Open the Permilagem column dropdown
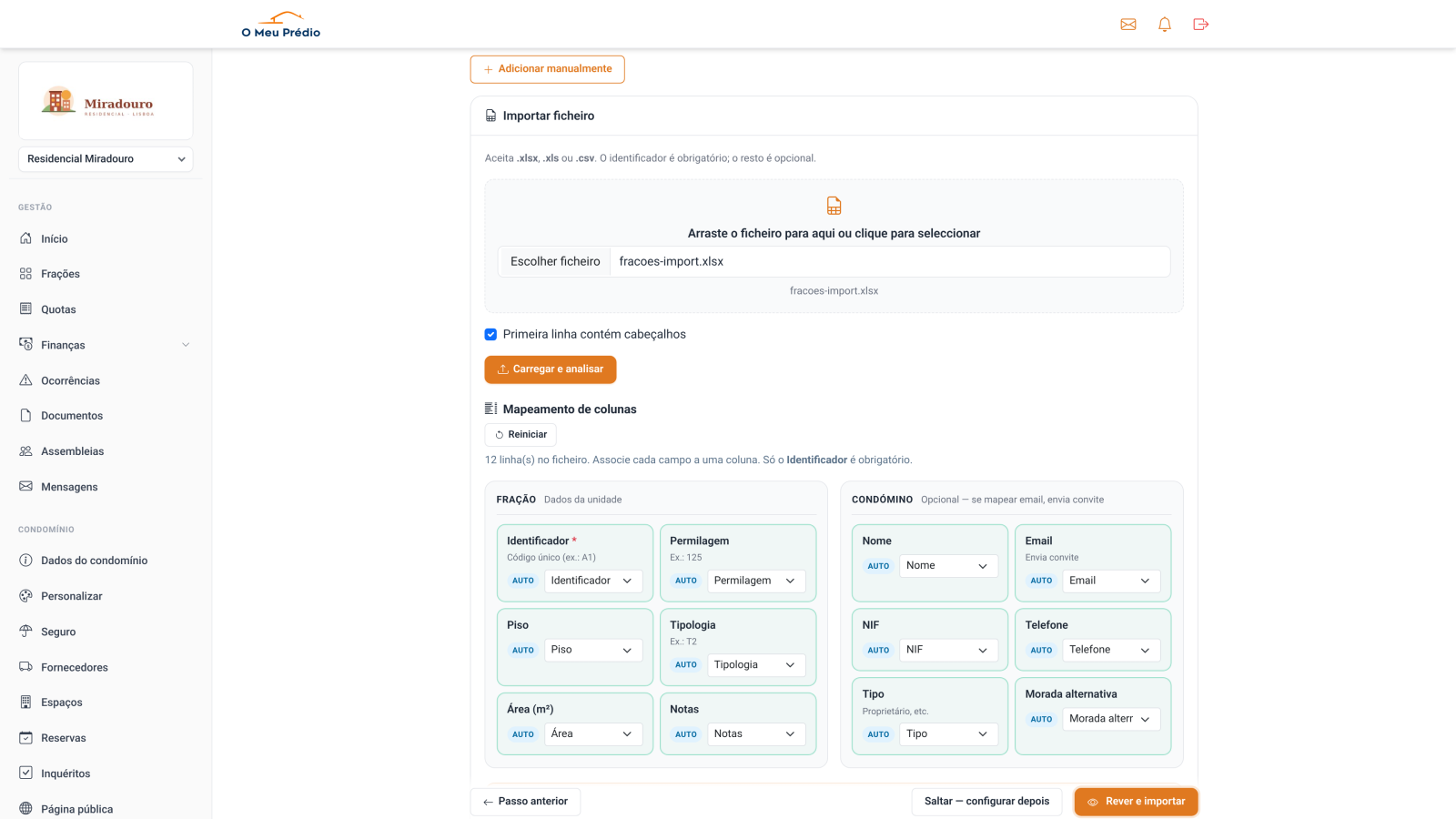Image resolution: width=1456 pixels, height=819 pixels. pos(756,581)
